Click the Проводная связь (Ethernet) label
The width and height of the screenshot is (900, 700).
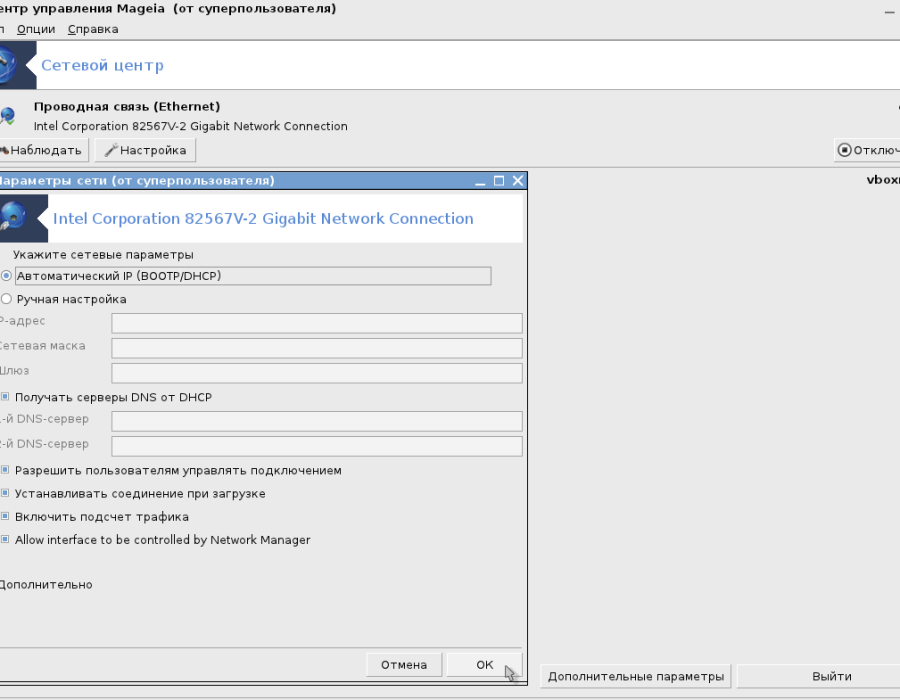pyautogui.click(x=127, y=107)
